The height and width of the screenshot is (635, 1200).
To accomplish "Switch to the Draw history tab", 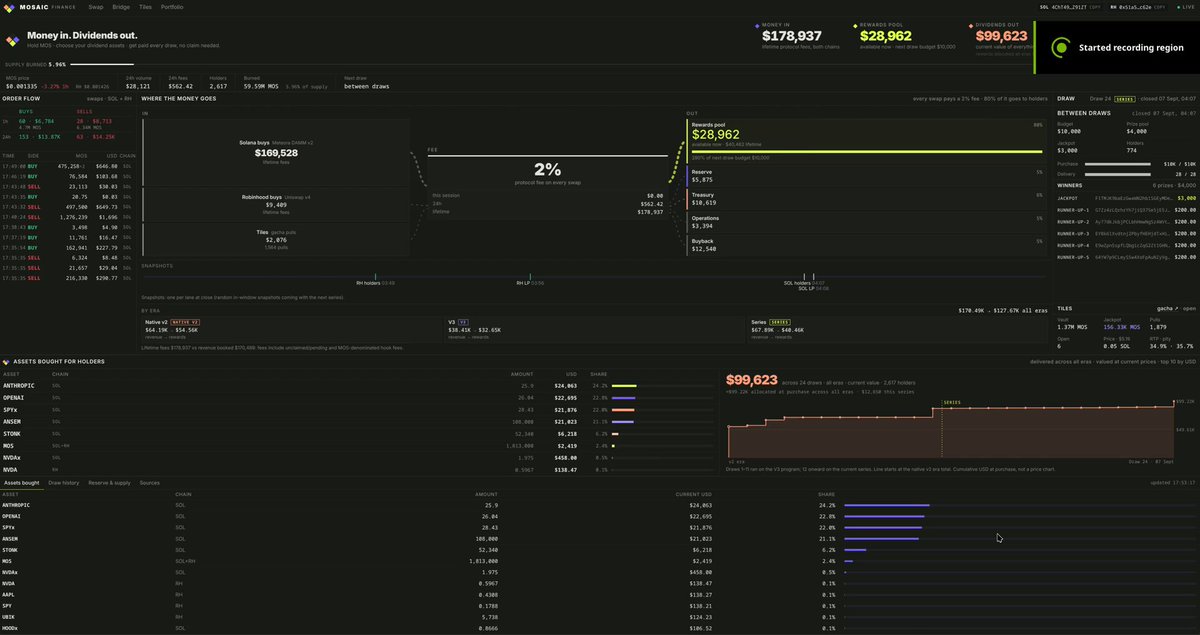I will [x=63, y=483].
